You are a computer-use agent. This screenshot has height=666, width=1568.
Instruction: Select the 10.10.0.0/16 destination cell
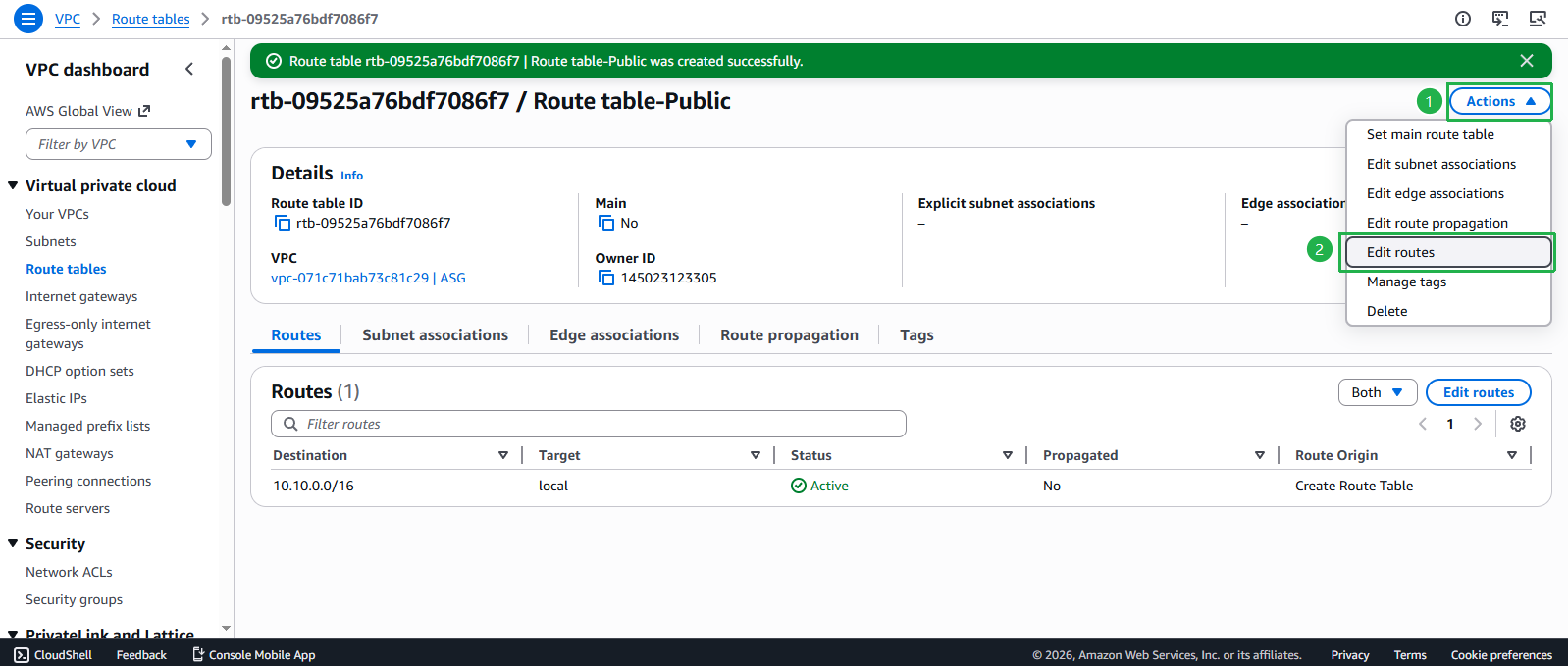(x=313, y=486)
